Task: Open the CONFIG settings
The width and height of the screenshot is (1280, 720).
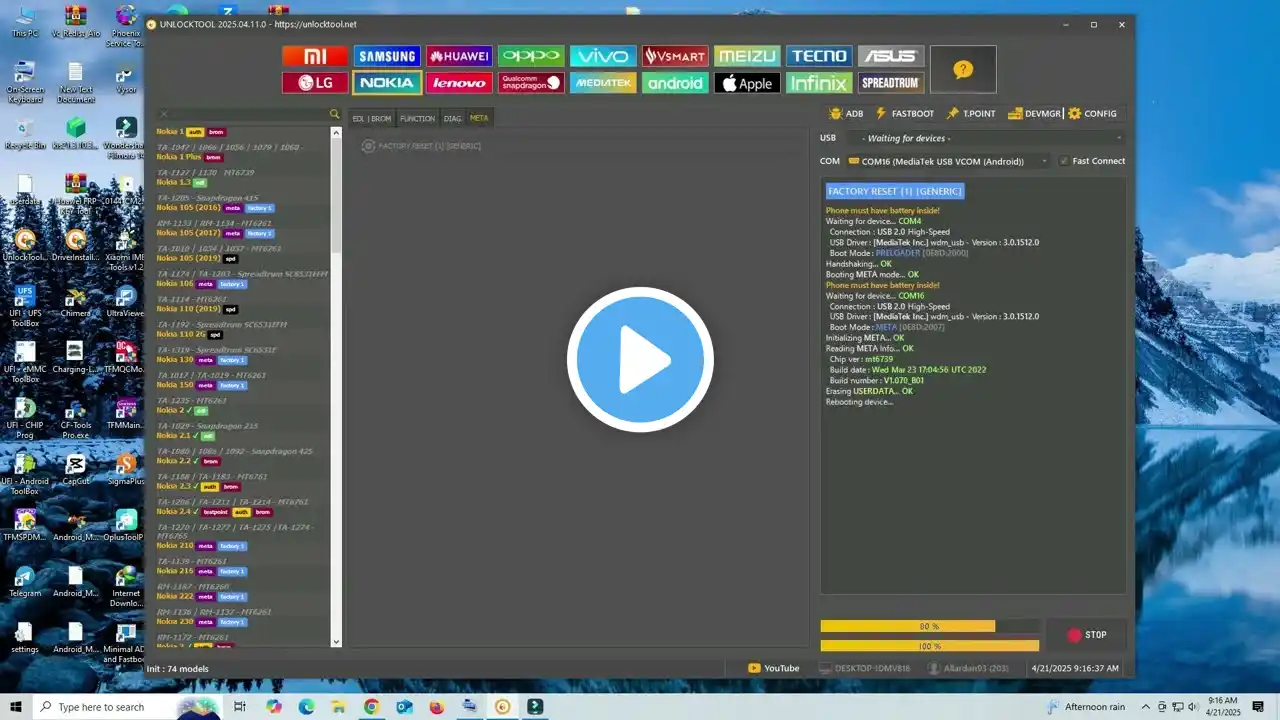Action: click(1092, 114)
